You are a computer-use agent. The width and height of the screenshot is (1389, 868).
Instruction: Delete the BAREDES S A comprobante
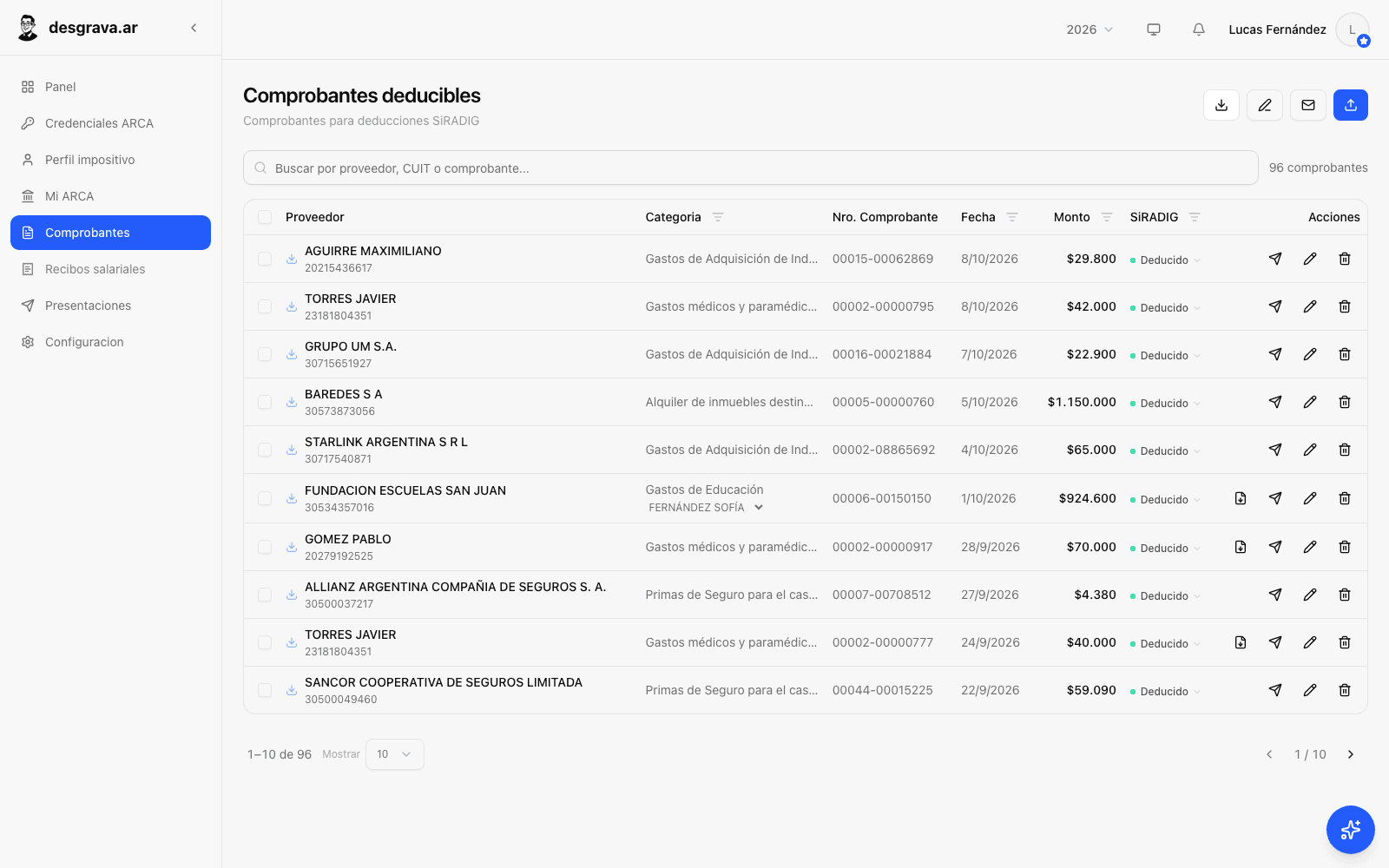[x=1345, y=402]
